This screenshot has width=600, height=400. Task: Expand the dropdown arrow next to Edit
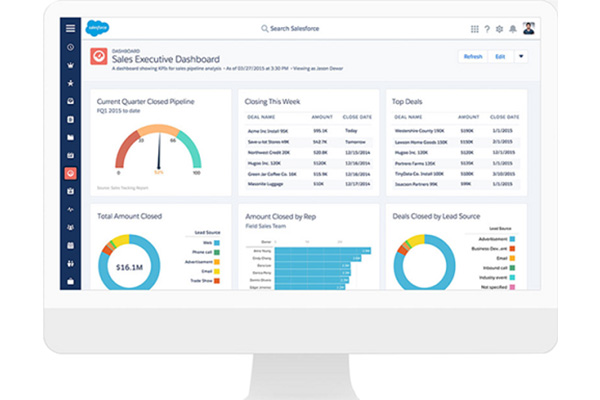pos(521,57)
